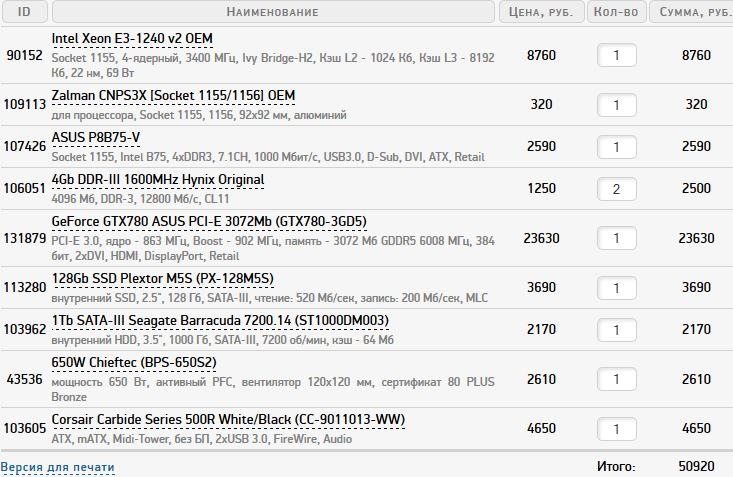Click Seagate price 2170 in price column
733x477 pixels.
(541, 329)
